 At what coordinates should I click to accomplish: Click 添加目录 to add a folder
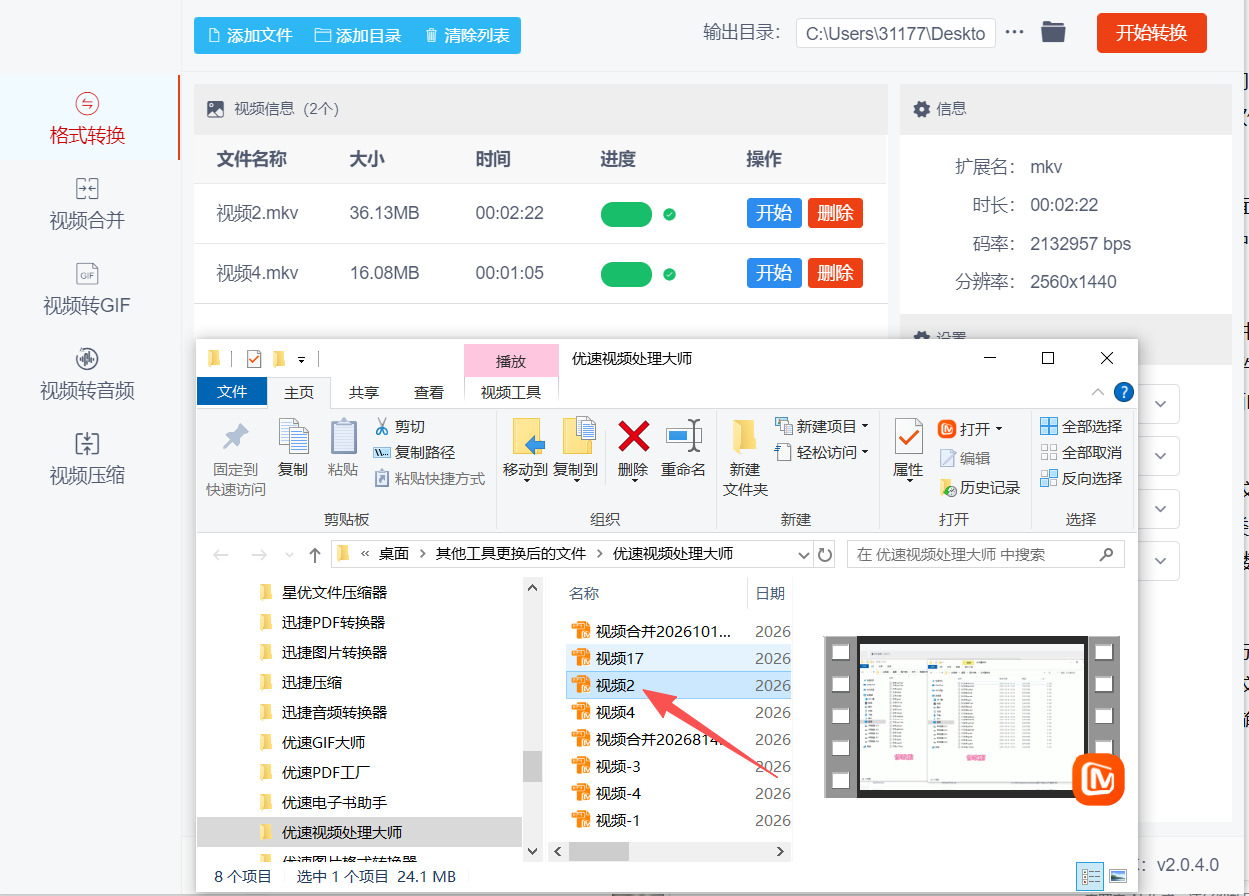pyautogui.click(x=358, y=35)
